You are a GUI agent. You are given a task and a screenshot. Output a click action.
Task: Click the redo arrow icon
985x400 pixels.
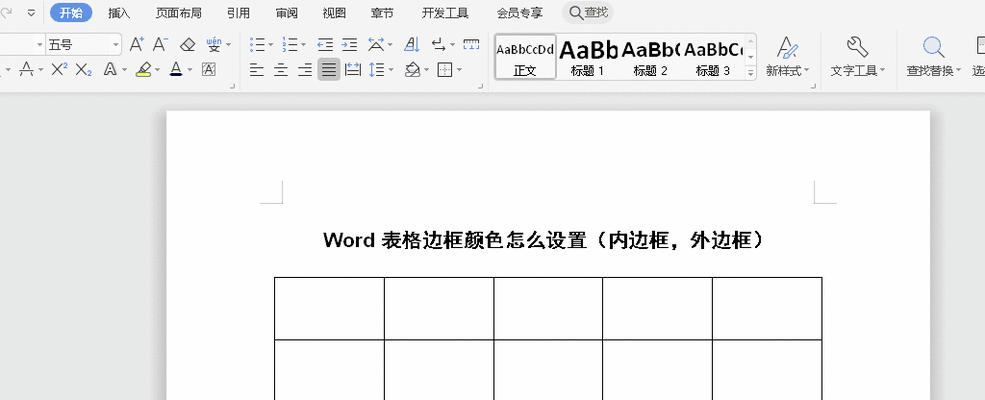[6, 12]
